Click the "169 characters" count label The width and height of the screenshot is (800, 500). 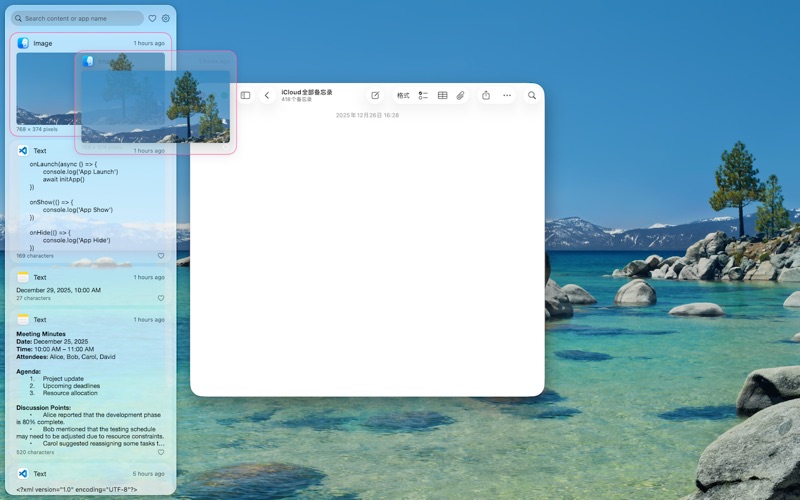pos(35,256)
